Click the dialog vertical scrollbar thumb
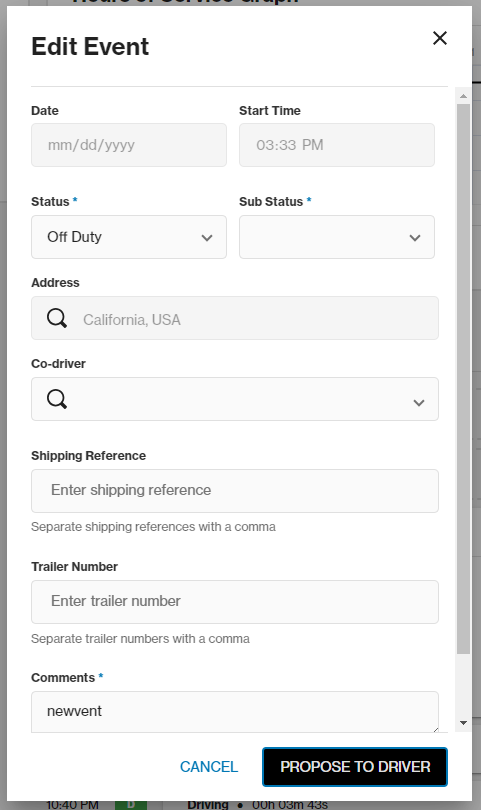The height and width of the screenshot is (810, 481). pyautogui.click(x=463, y=379)
